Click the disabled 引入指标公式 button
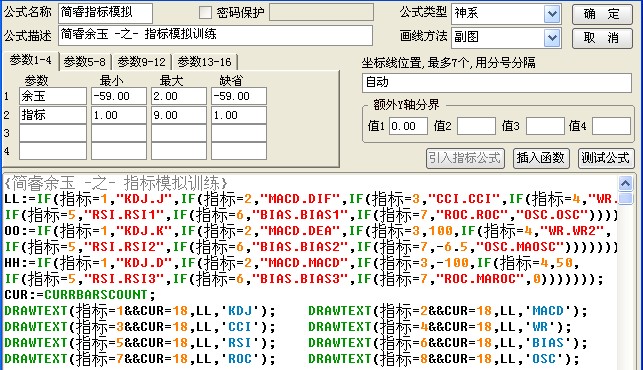The height and width of the screenshot is (370, 643). pyautogui.click(x=465, y=158)
